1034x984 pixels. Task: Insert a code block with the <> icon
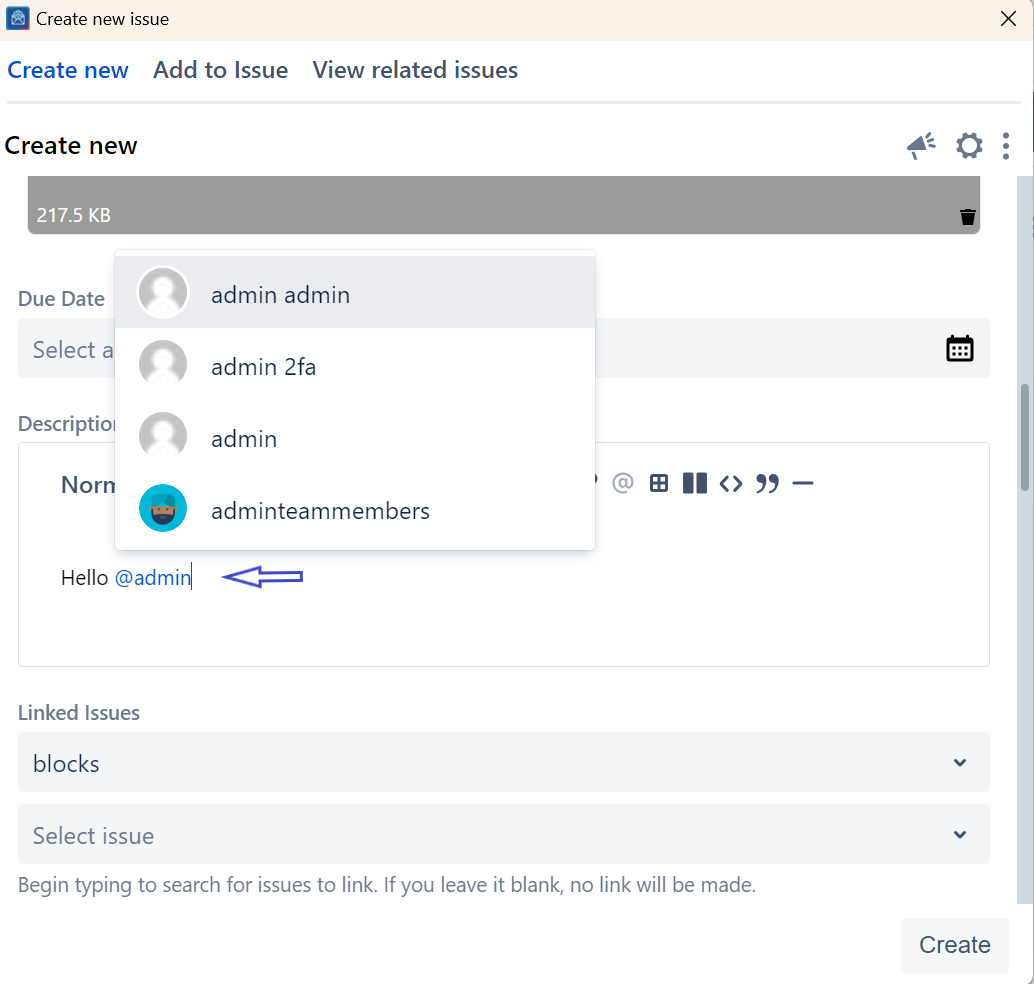coord(731,484)
